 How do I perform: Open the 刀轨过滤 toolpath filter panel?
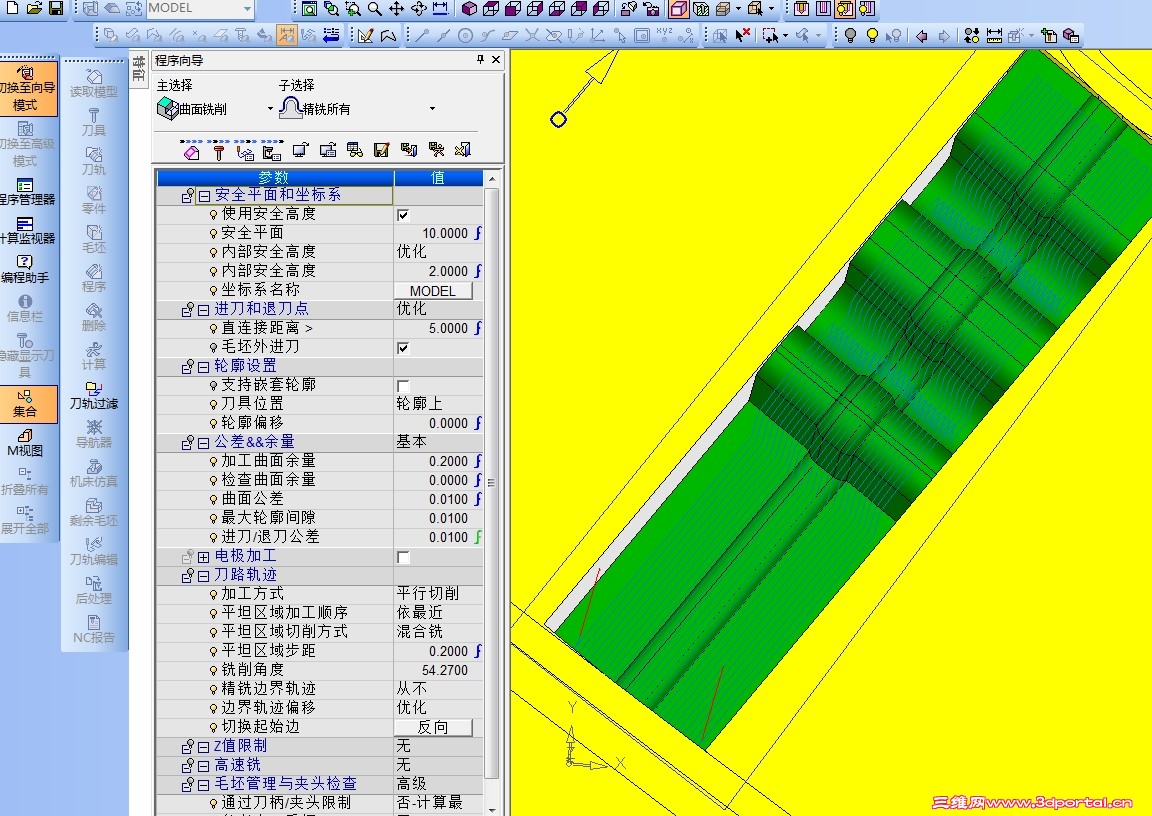pos(96,396)
